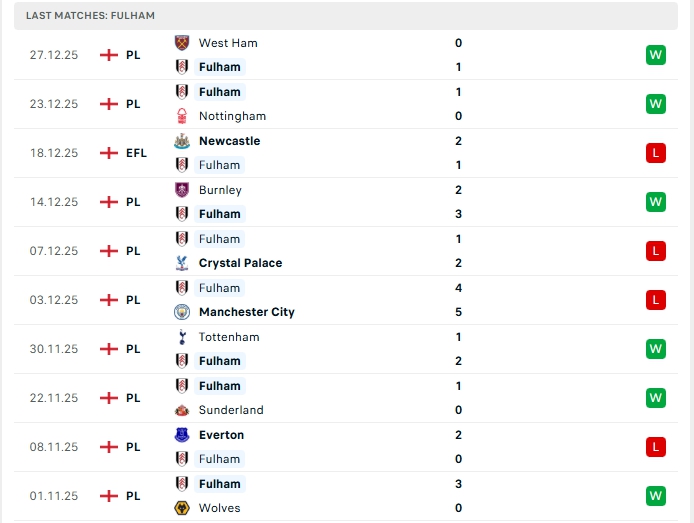Viewport: 694px width, 523px height.
Task: Open the Manchester City team link
Action: pyautogui.click(x=246, y=312)
